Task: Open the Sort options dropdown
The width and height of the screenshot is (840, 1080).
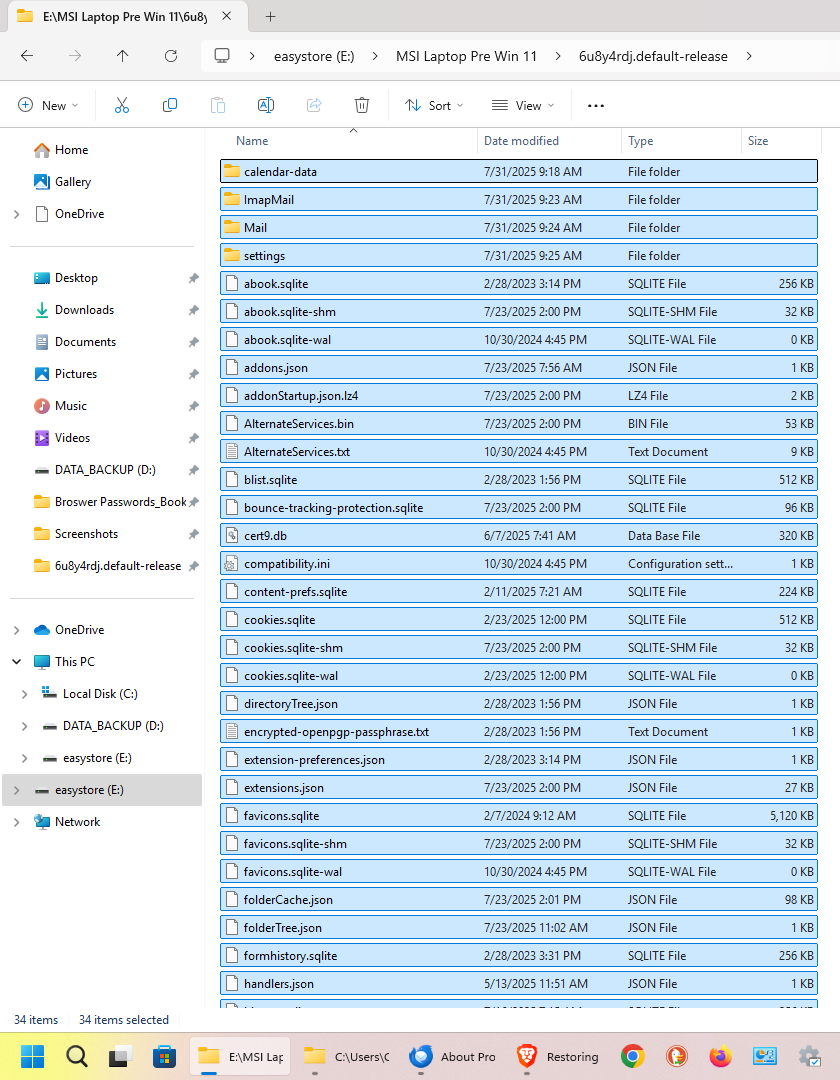Action: 434,105
